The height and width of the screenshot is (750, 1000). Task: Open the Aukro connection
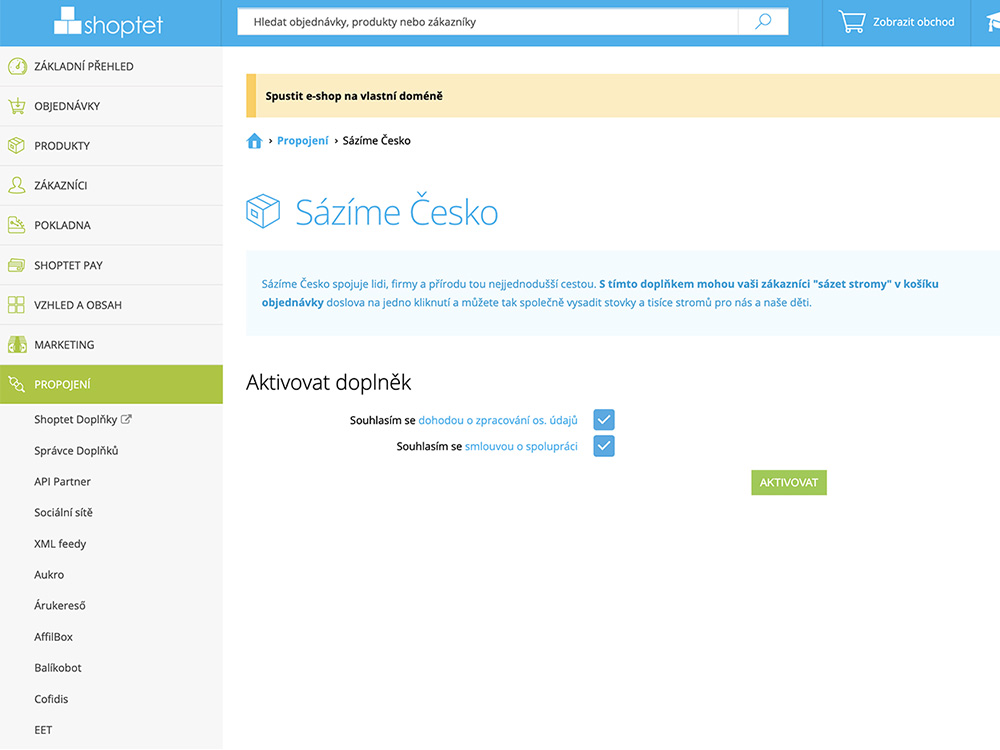[x=49, y=575]
